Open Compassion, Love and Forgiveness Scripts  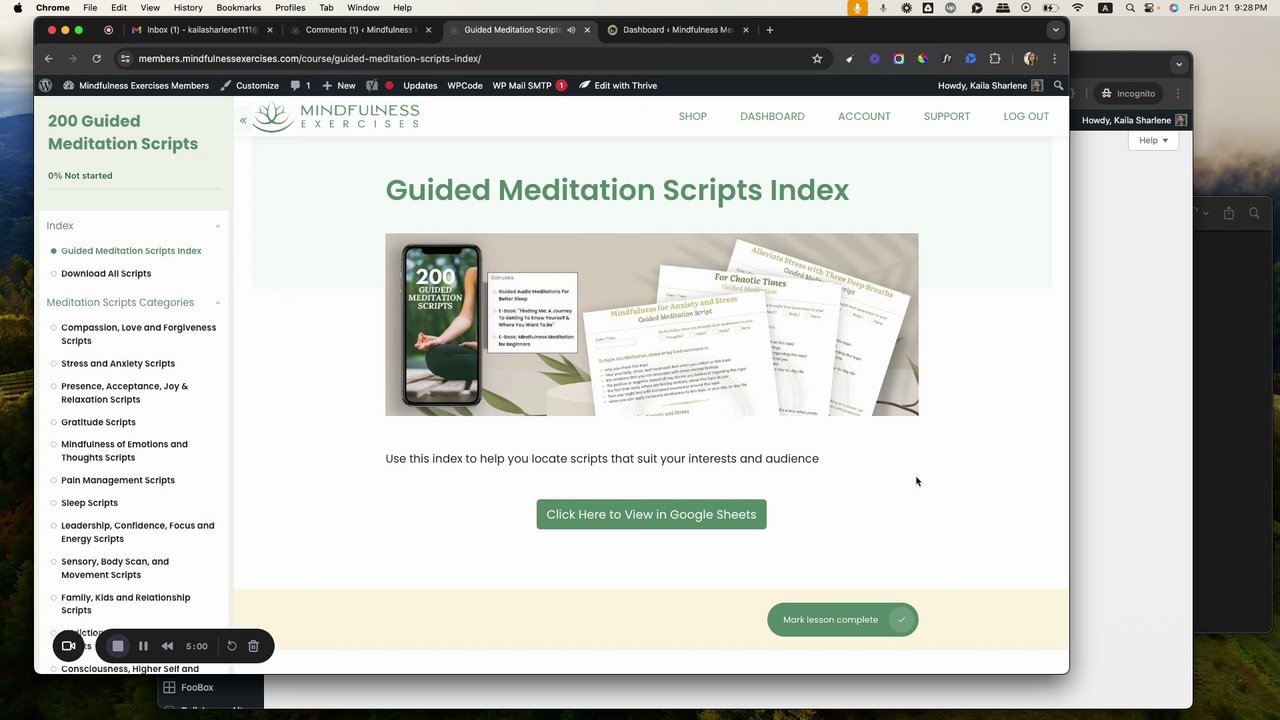(x=138, y=334)
